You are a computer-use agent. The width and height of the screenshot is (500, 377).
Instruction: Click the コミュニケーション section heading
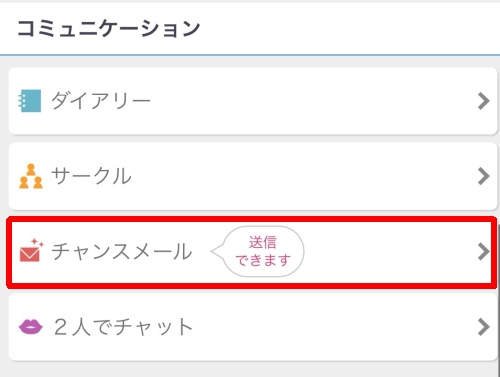point(108,28)
